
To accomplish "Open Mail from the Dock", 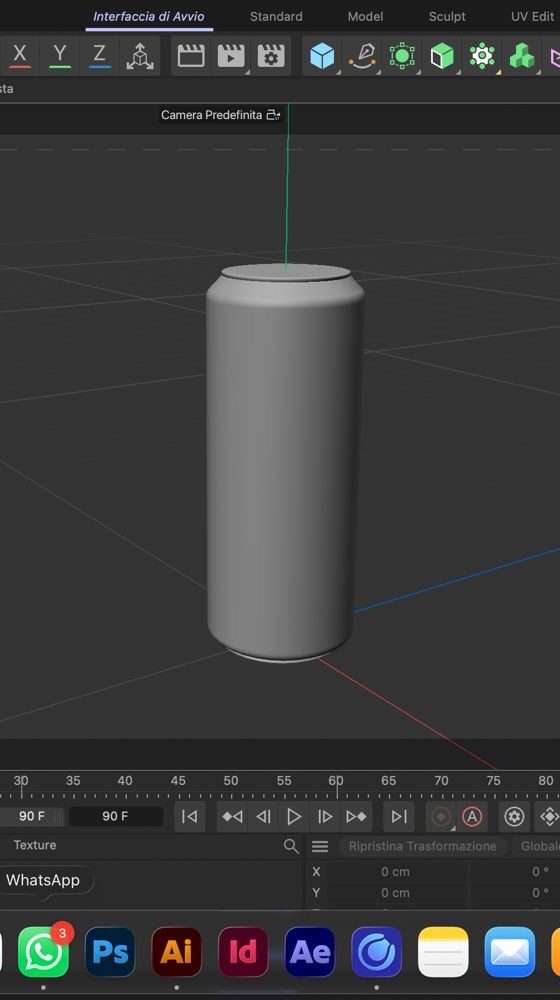I will click(x=510, y=952).
